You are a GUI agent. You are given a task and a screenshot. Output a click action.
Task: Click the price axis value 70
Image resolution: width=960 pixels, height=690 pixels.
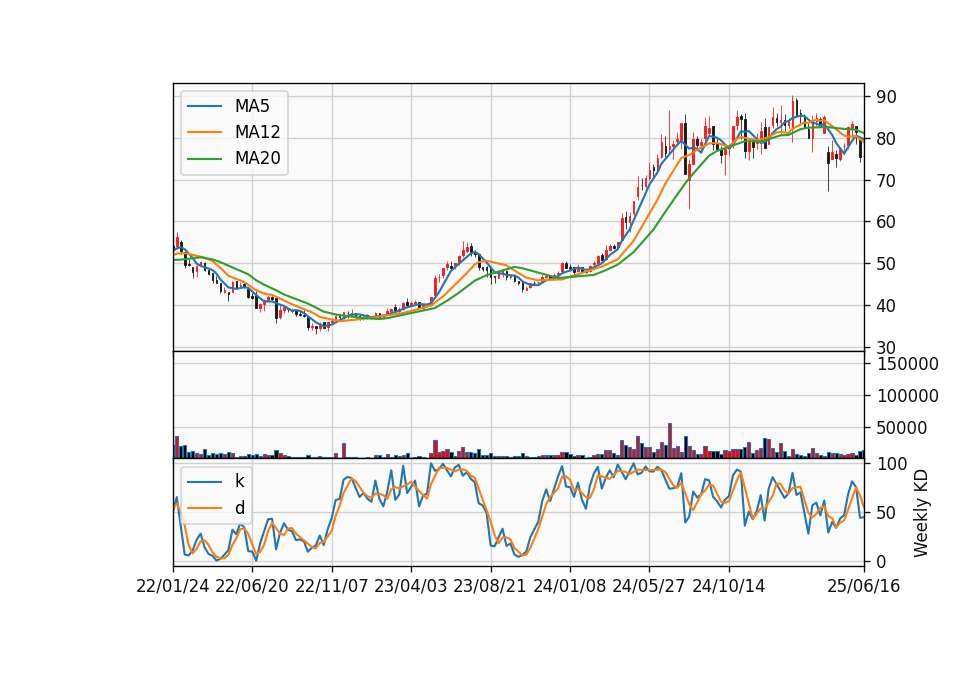point(886,181)
